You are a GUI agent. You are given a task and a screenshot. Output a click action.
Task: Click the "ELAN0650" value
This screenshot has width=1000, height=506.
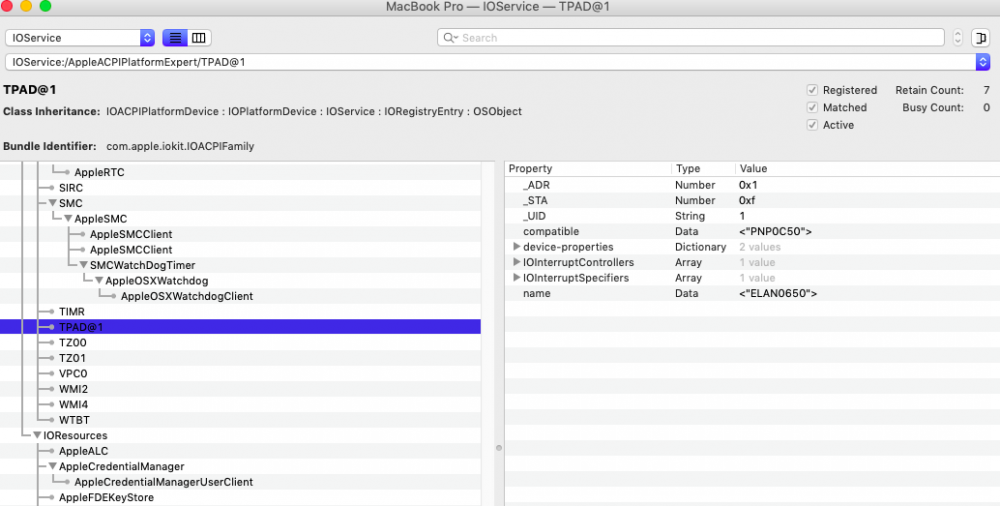(777, 294)
